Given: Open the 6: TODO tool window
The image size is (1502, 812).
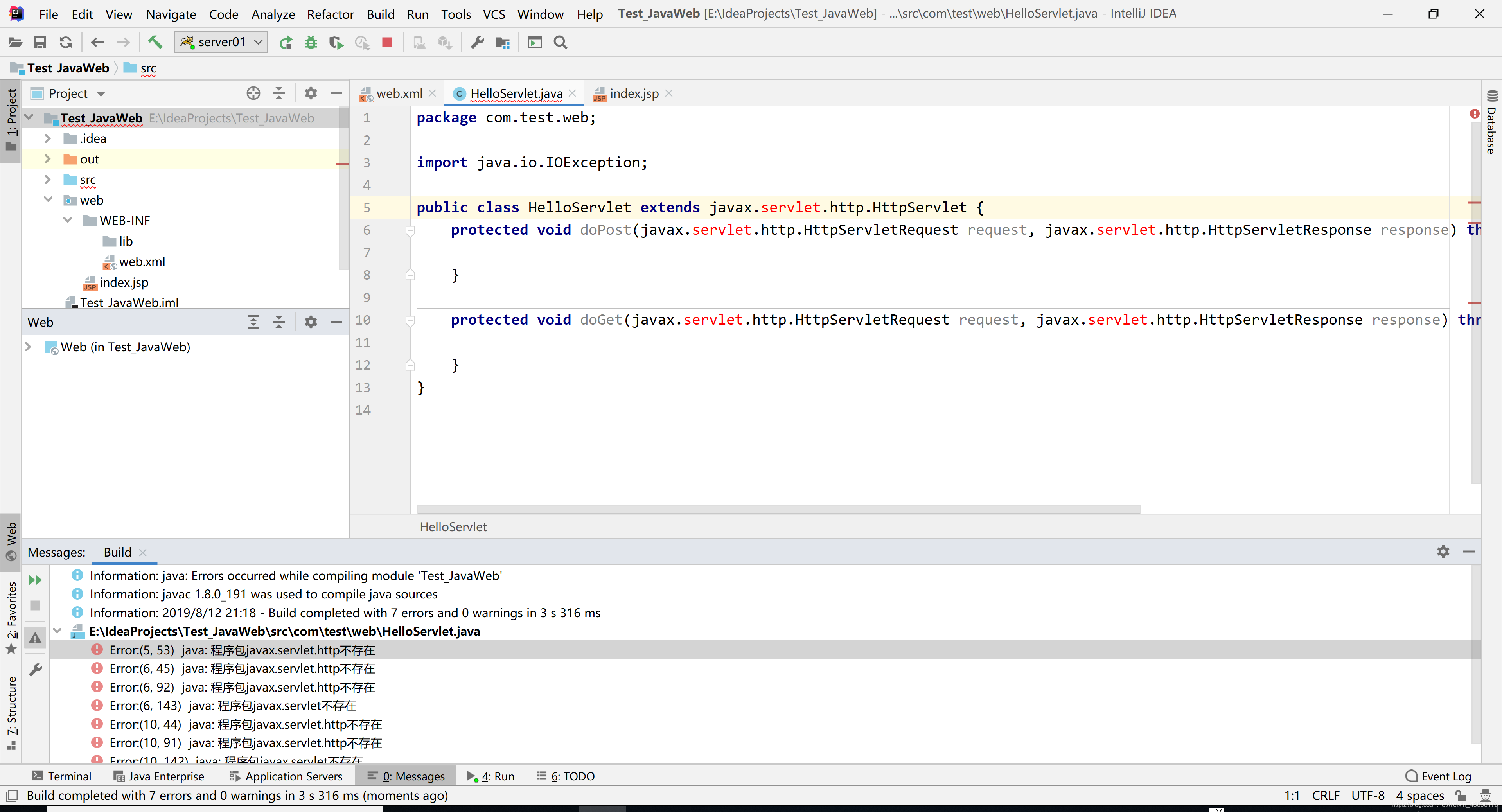Looking at the screenshot, I should [566, 776].
